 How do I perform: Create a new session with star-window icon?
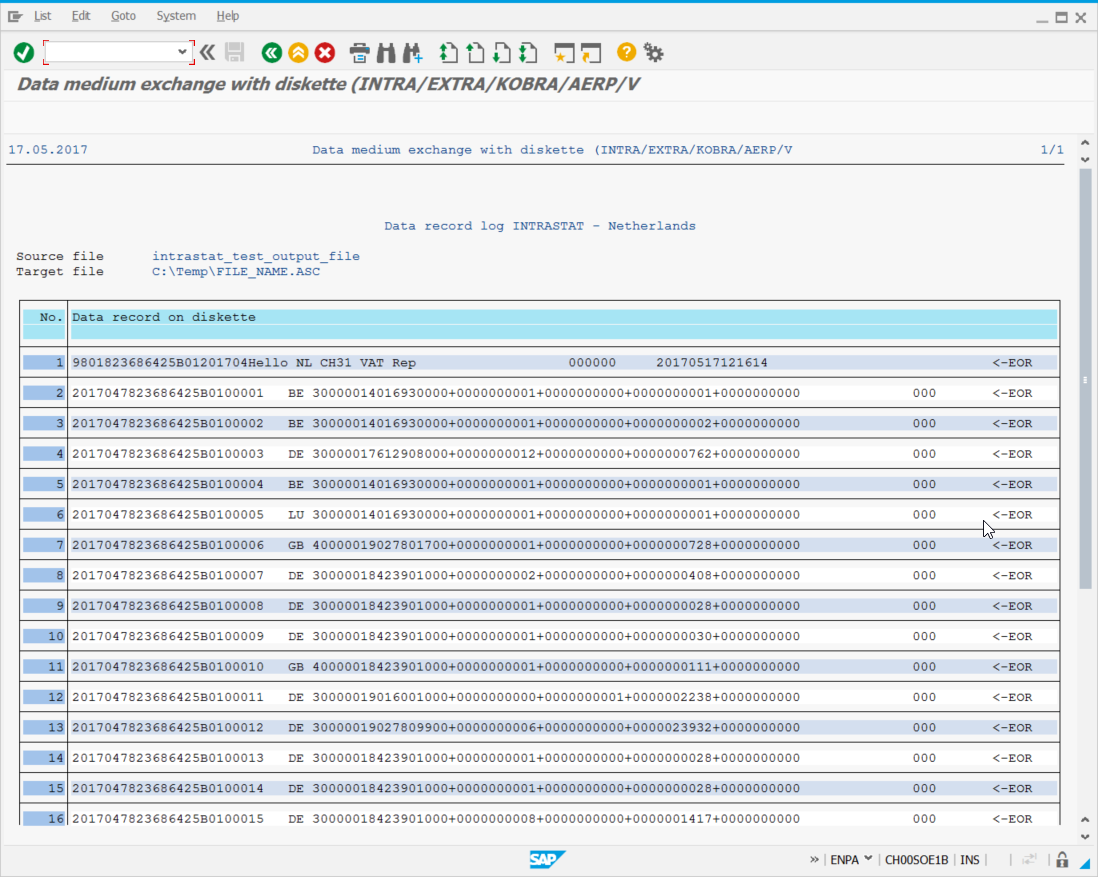[564, 53]
